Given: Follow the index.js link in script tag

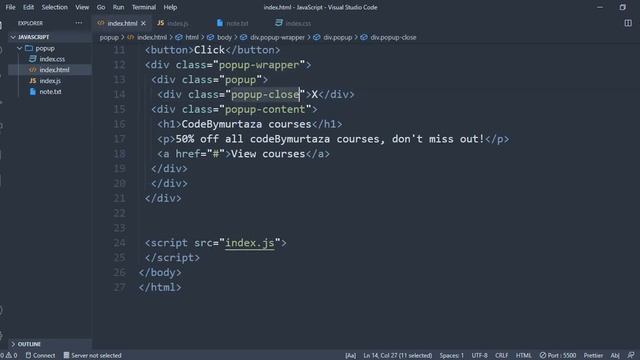Looking at the screenshot, I should (x=250, y=243).
